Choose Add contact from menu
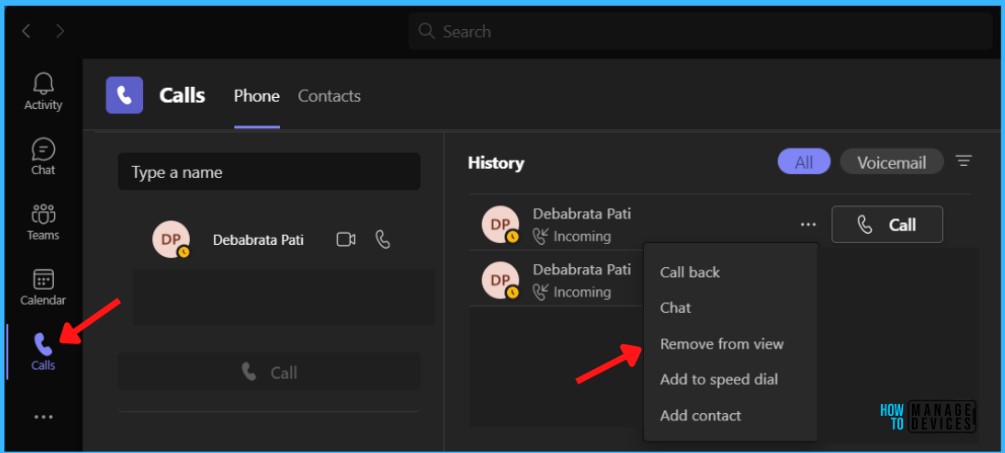 tap(701, 415)
